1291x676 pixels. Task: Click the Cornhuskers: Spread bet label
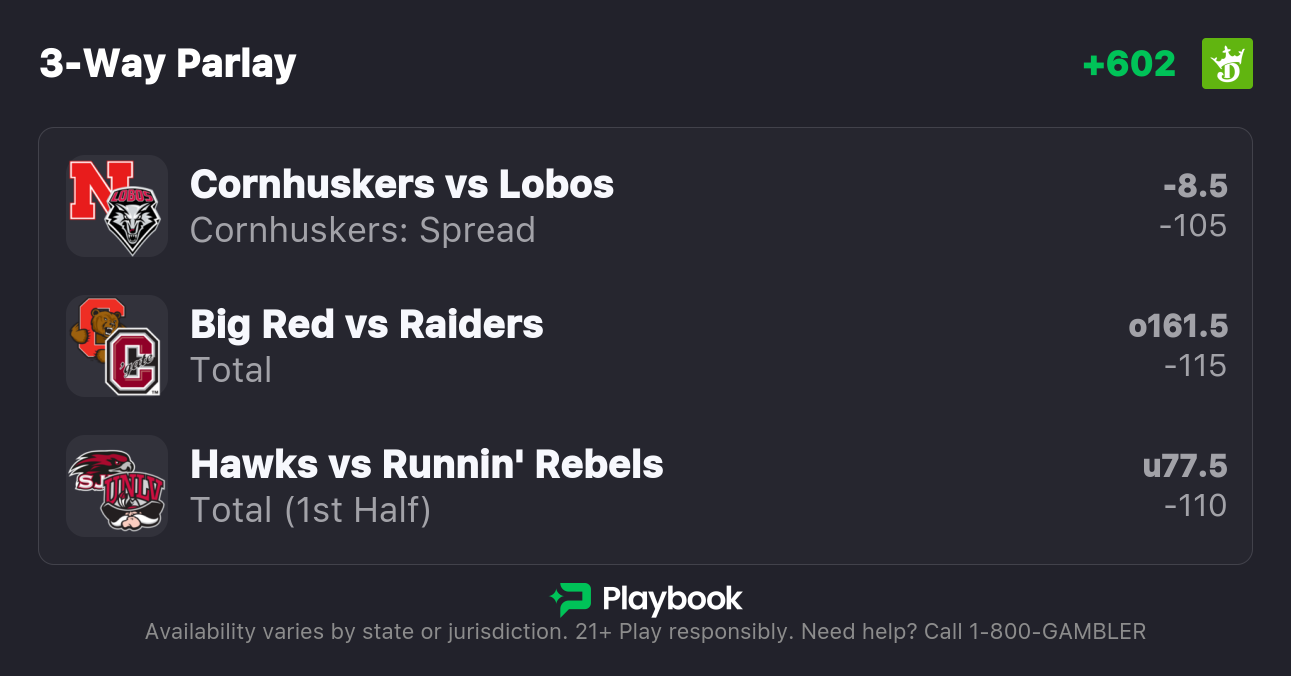coord(363,230)
